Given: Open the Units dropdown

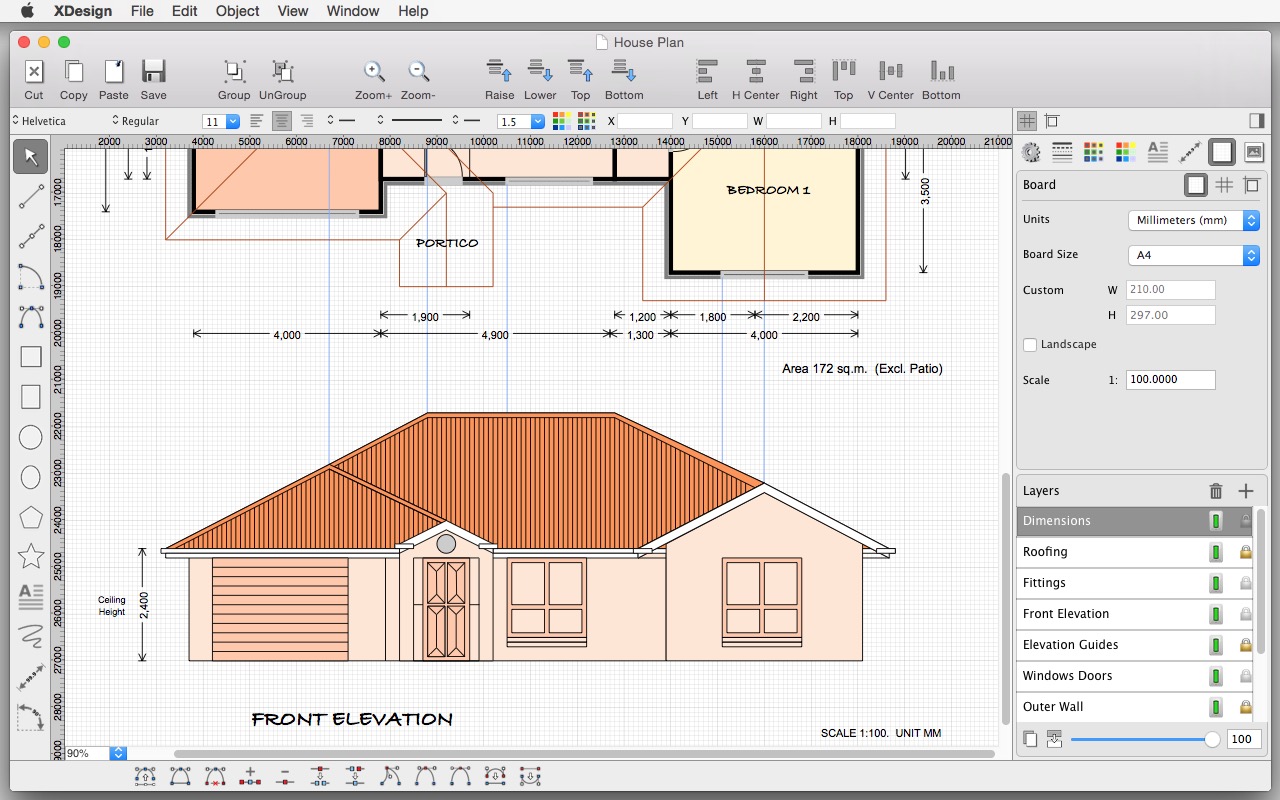Looking at the screenshot, I should (x=1193, y=220).
